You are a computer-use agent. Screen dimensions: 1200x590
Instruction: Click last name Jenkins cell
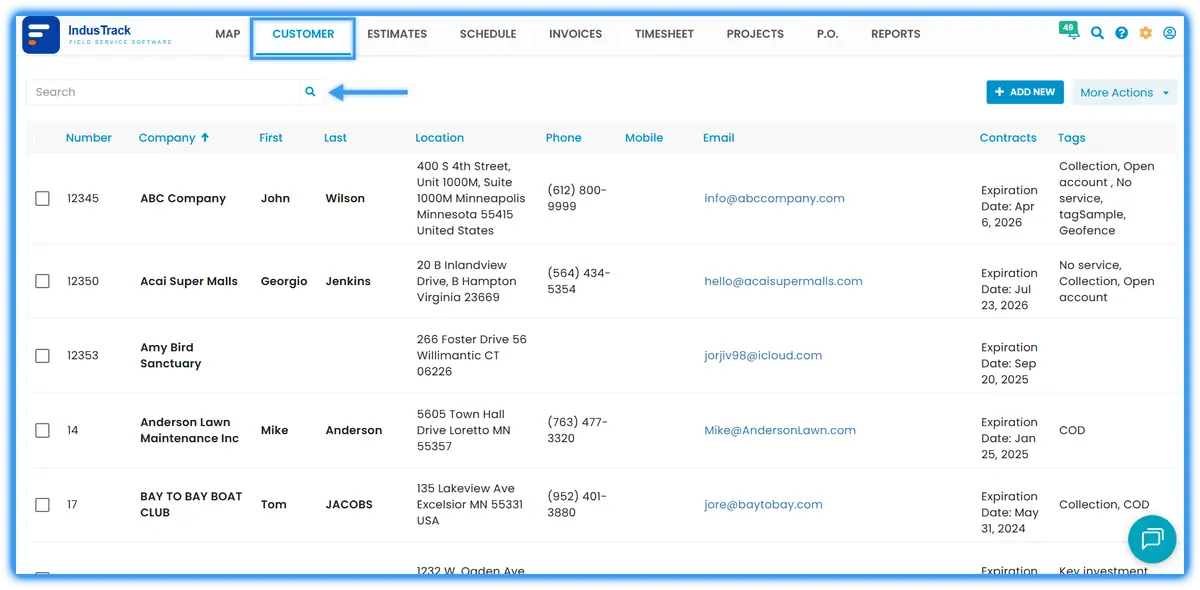(348, 282)
